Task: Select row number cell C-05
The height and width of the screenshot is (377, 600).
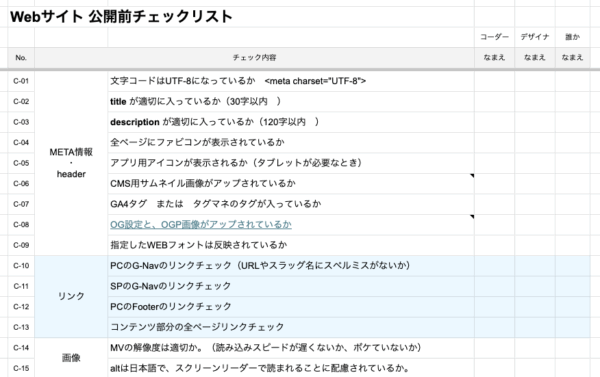Action: [21, 163]
